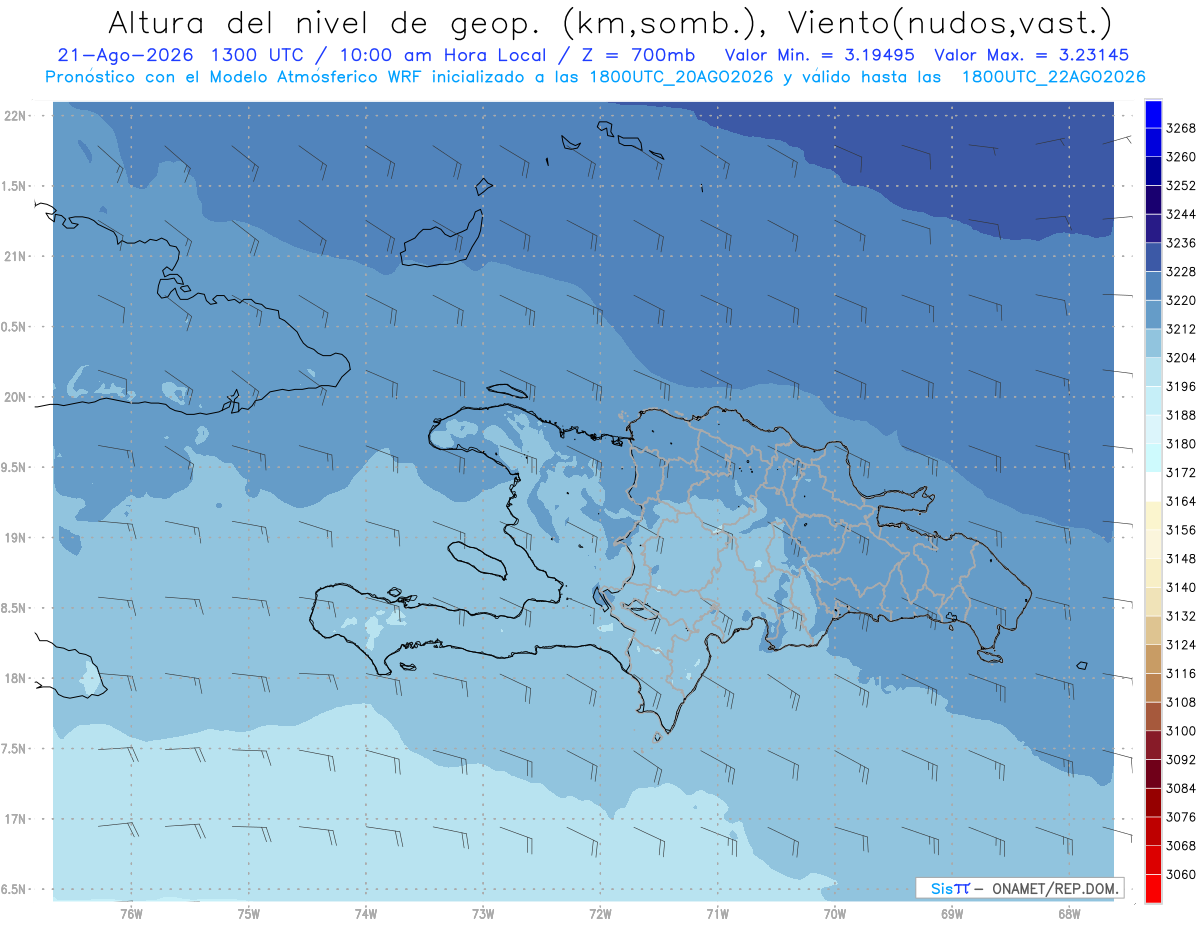Click the valid-until time '1800UTC_22AGO2026'

[1054, 77]
